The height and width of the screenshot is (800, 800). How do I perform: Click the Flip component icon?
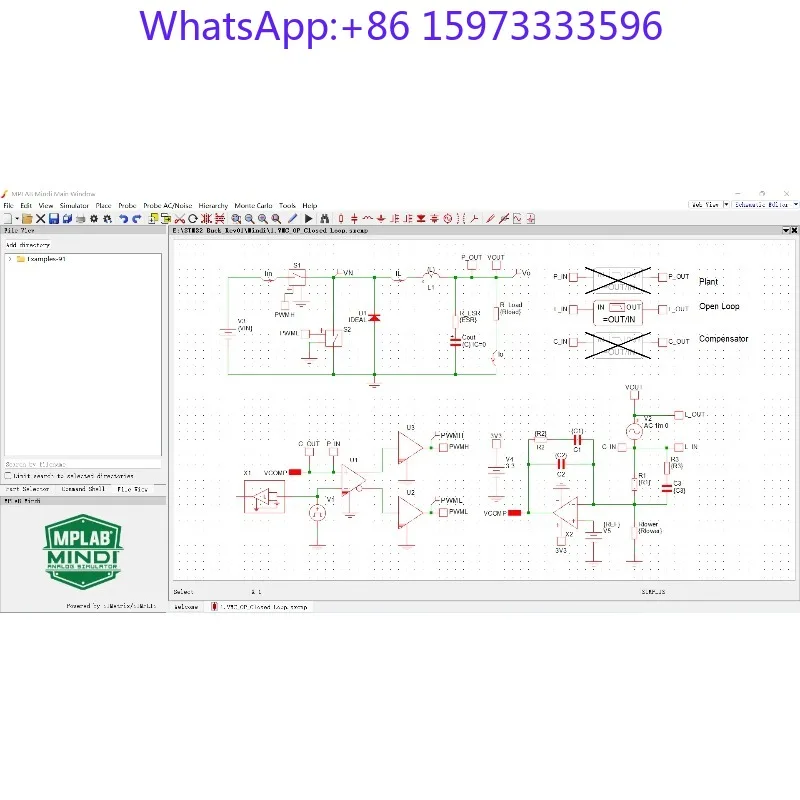(x=220, y=219)
